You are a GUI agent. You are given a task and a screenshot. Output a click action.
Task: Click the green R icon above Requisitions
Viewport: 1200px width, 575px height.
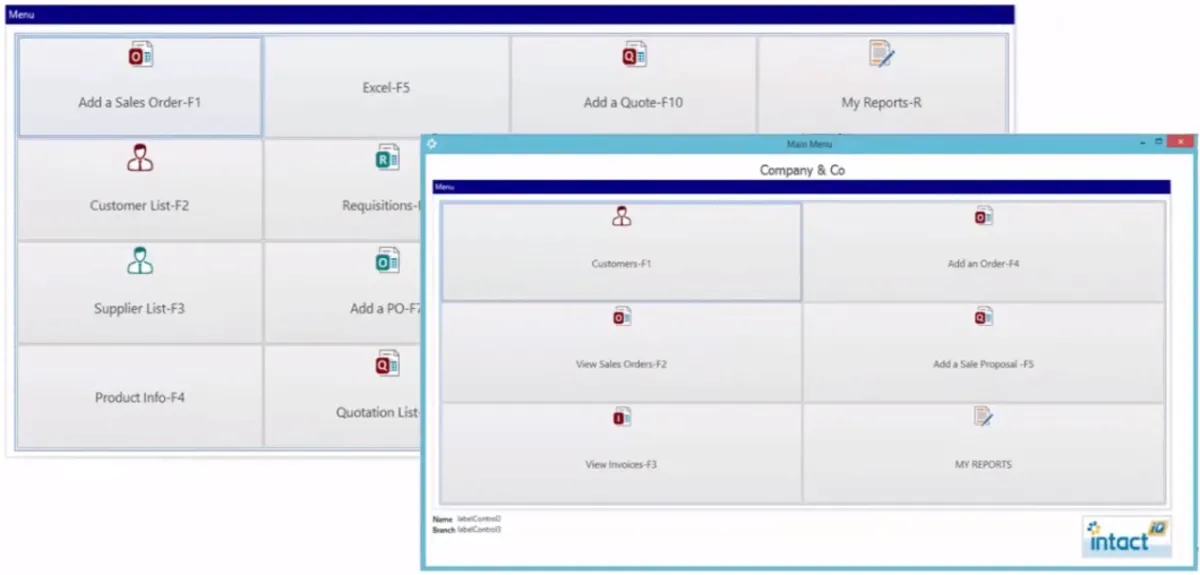pos(386,158)
